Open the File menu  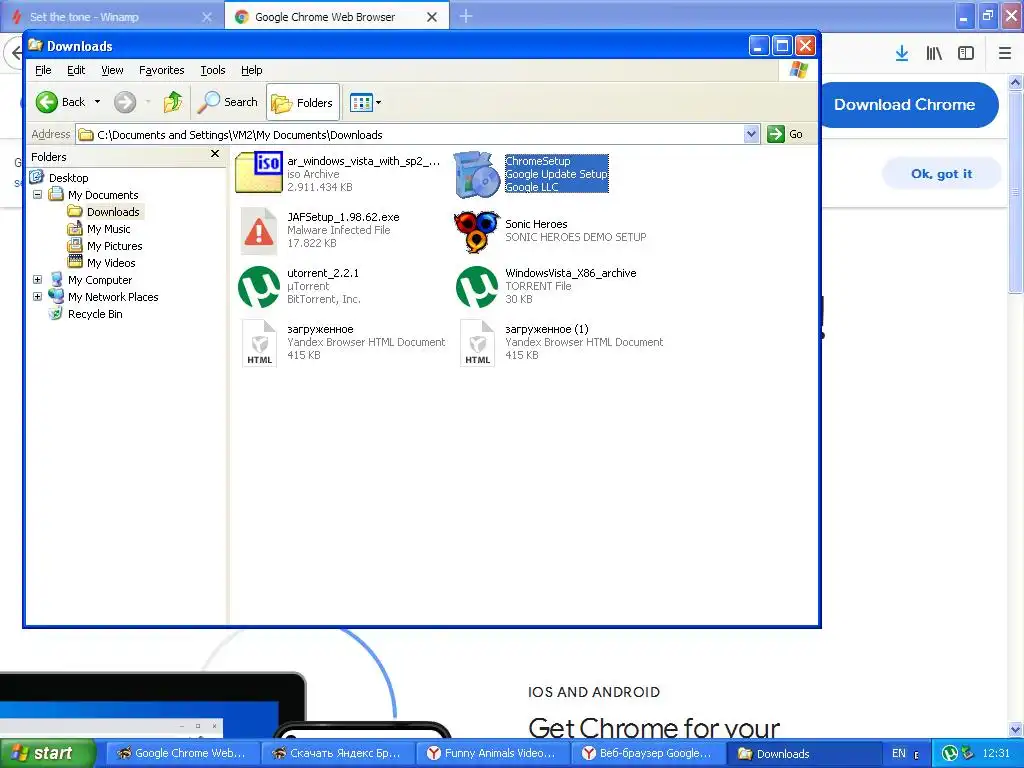(43, 70)
